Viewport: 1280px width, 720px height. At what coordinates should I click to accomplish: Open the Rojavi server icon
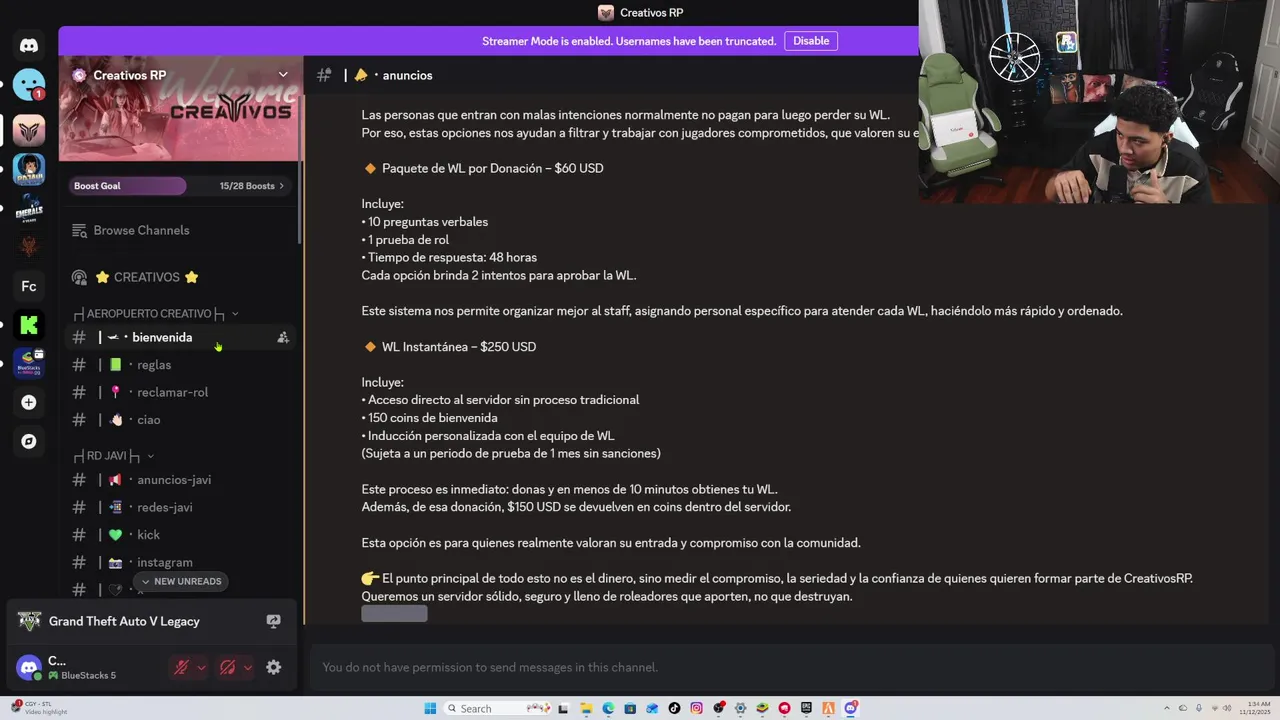pyautogui.click(x=29, y=168)
